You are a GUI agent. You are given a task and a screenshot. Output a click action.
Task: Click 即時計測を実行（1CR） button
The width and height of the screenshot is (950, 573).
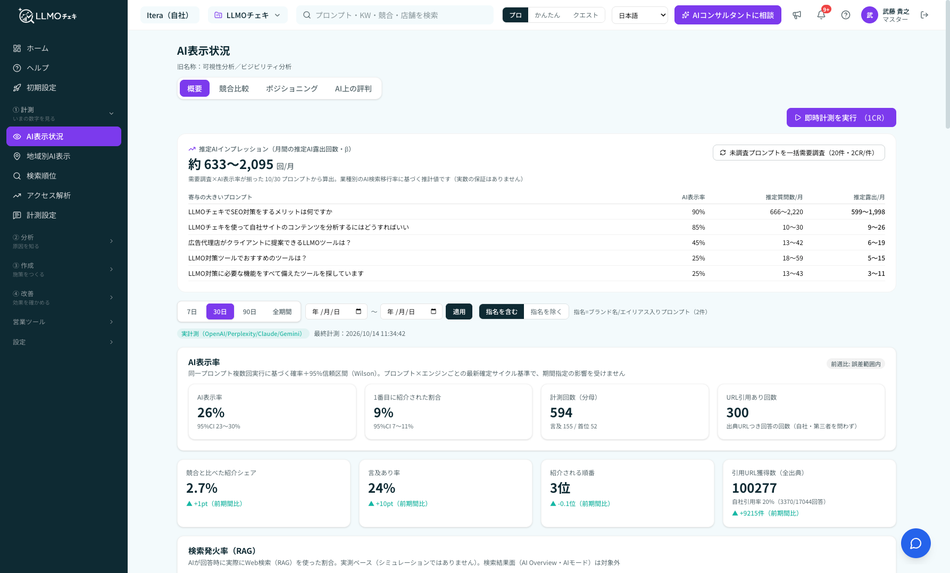(x=841, y=118)
